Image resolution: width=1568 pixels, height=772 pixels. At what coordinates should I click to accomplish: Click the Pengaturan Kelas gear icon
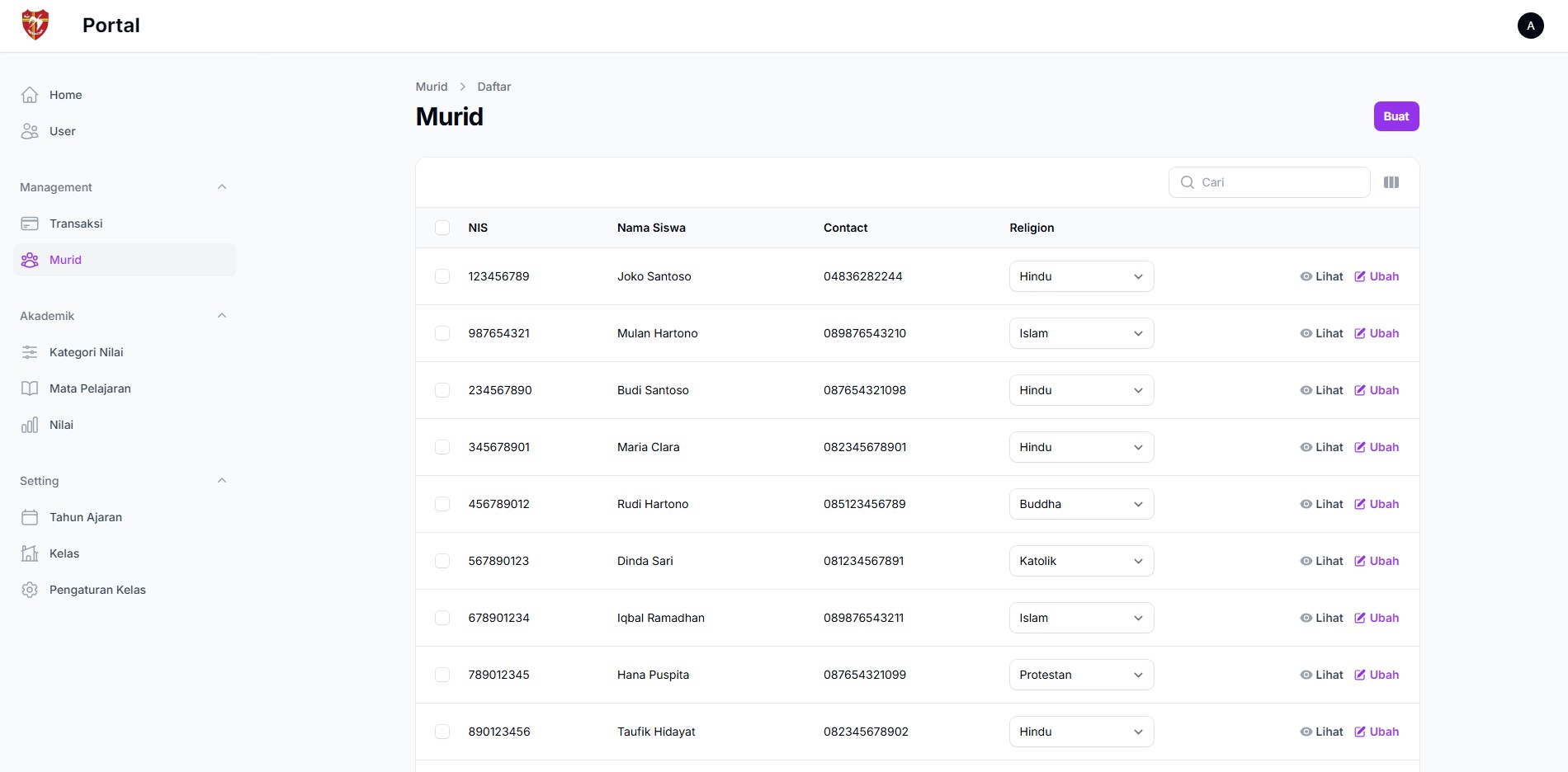coord(30,590)
